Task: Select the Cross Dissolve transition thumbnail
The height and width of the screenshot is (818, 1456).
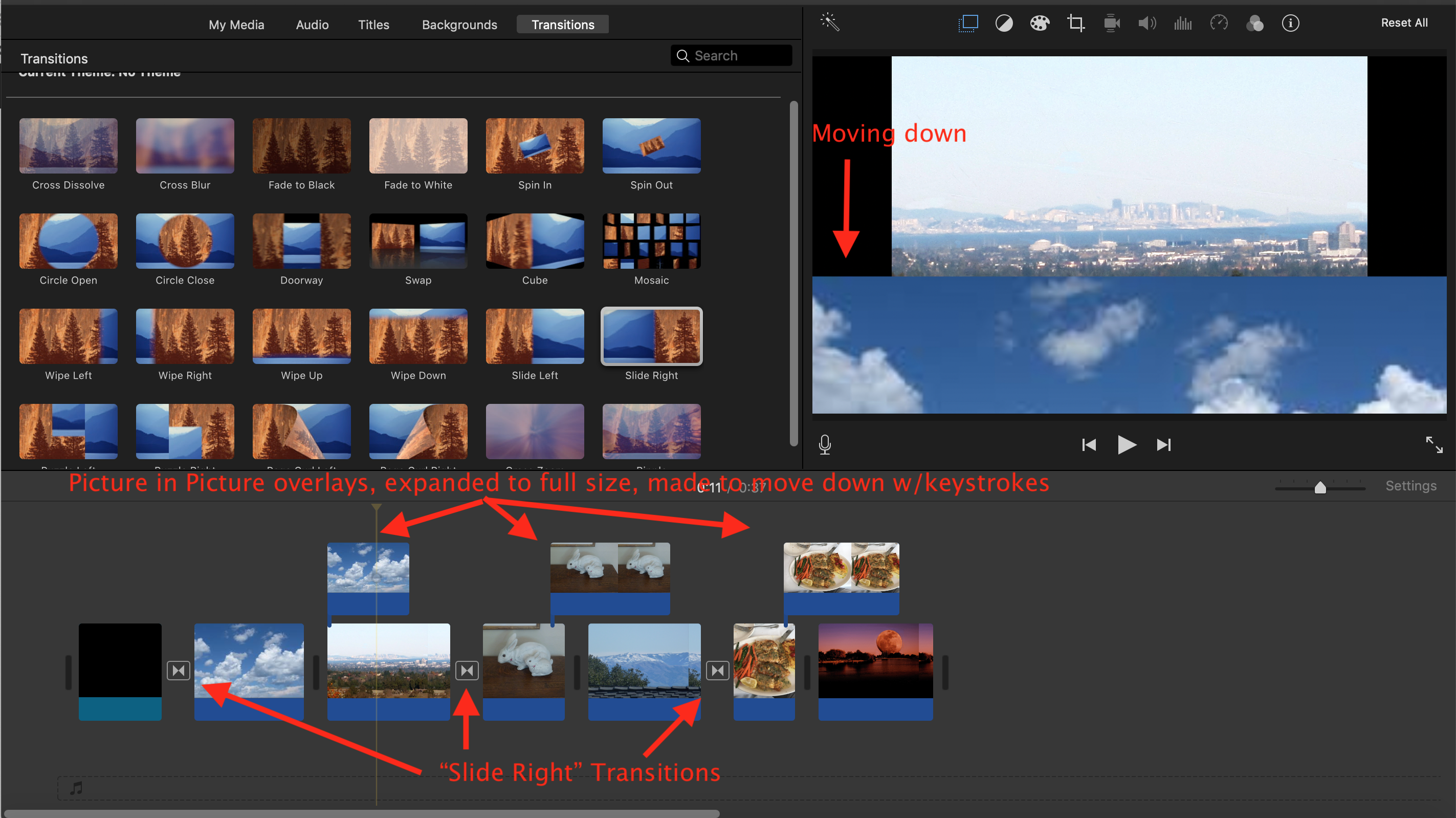Action: (69, 146)
